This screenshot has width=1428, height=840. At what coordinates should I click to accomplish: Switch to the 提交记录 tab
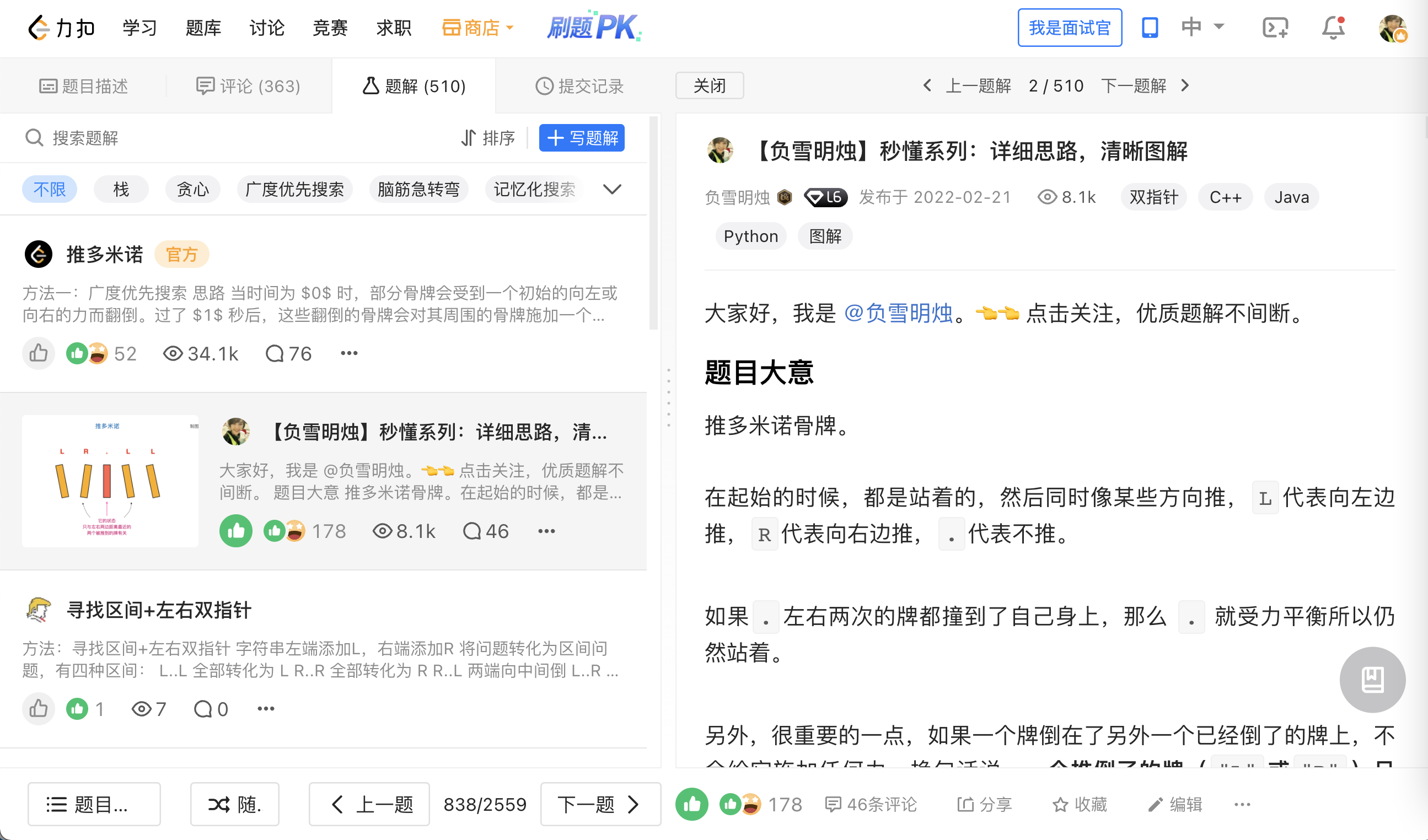579,86
